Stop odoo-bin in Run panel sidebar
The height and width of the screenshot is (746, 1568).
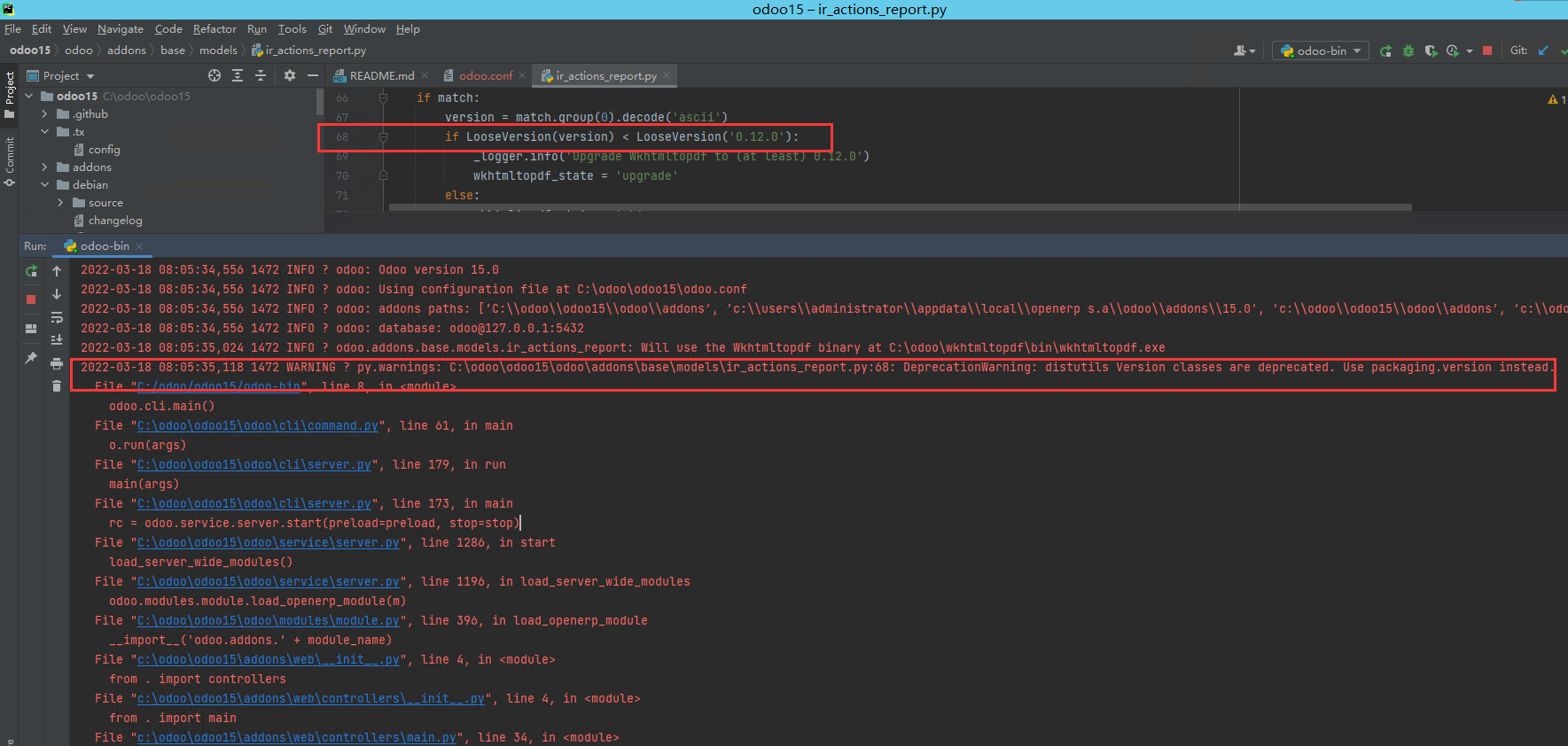[31, 299]
